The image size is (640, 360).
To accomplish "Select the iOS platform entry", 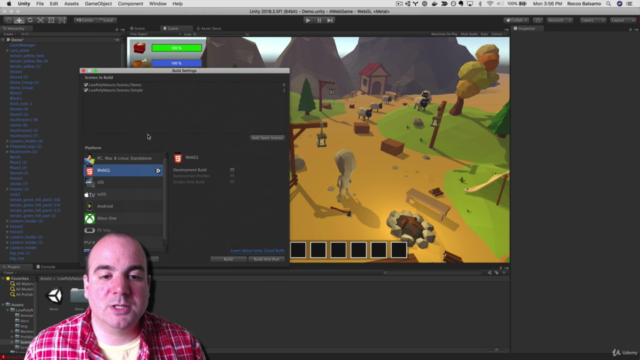I will click(123, 182).
